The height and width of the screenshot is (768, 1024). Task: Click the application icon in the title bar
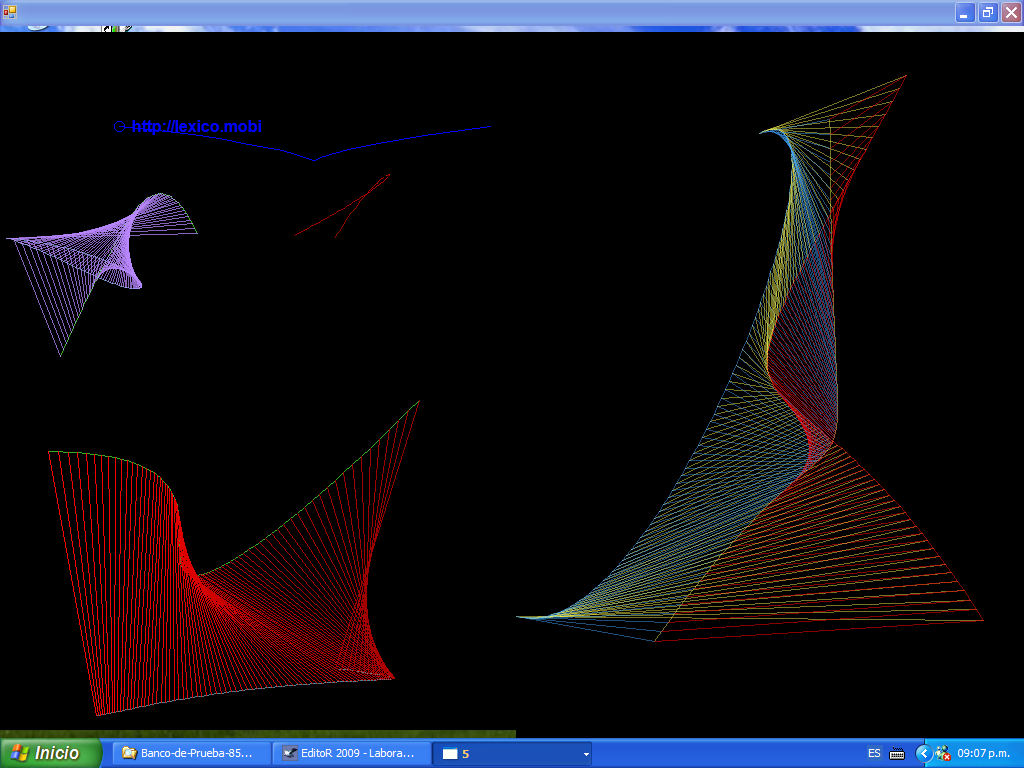click(10, 12)
